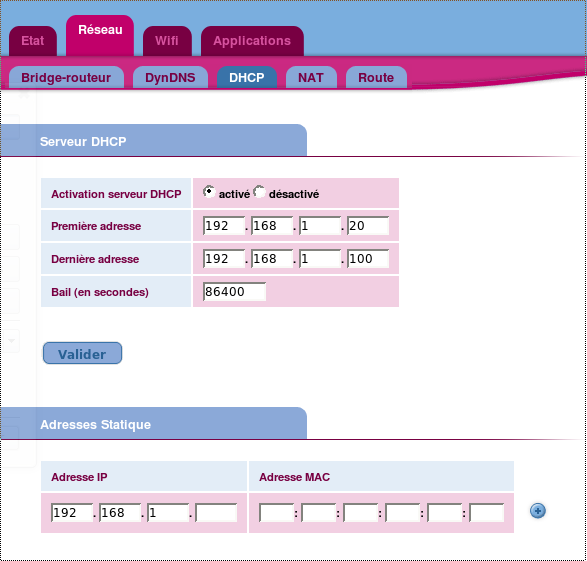Viewport: 587px width, 561px height.
Task: Open the Wifi tab
Action: tap(167, 40)
